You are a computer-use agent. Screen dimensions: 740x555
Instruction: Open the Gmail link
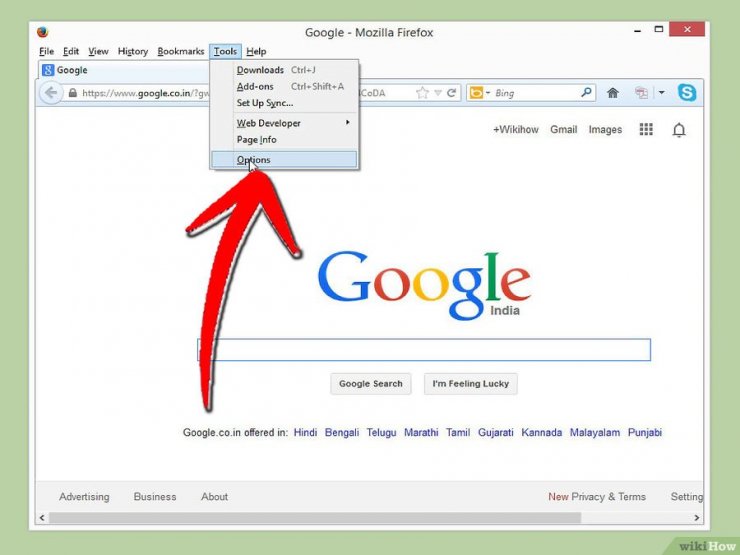point(563,130)
